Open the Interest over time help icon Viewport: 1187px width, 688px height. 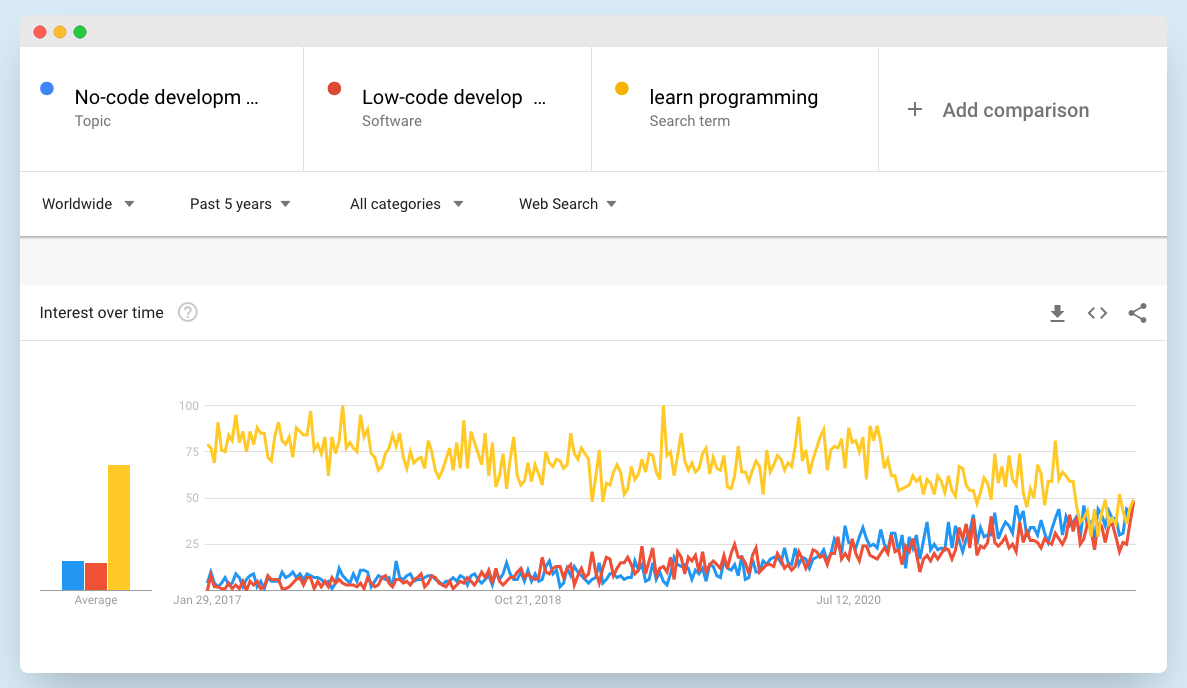(187, 313)
